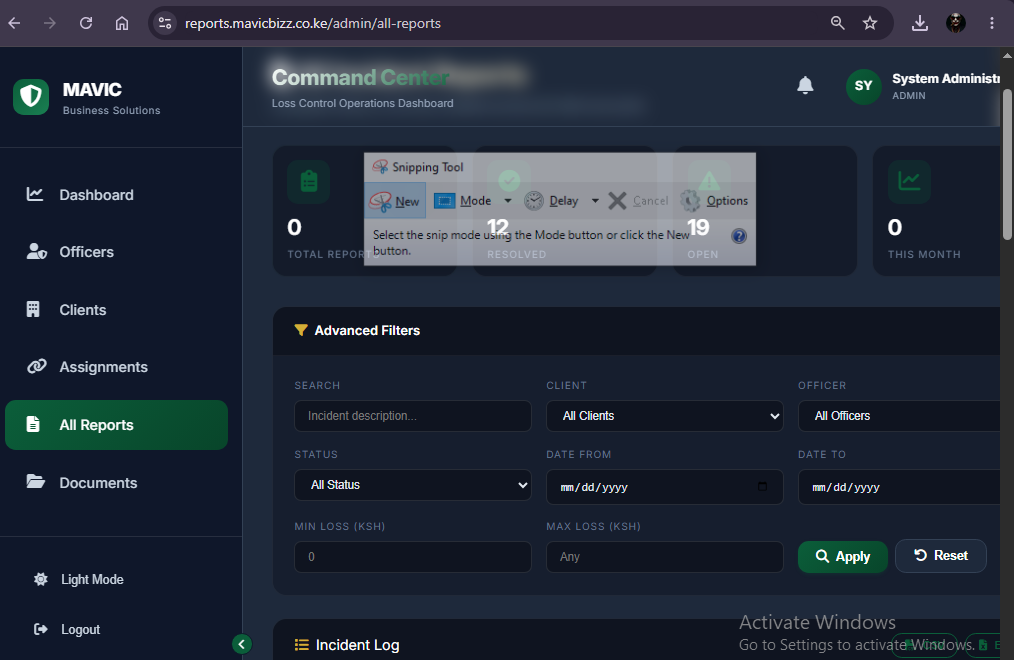Image resolution: width=1014 pixels, height=660 pixels.
Task: Log out of the admin panel
Action: pos(67,629)
